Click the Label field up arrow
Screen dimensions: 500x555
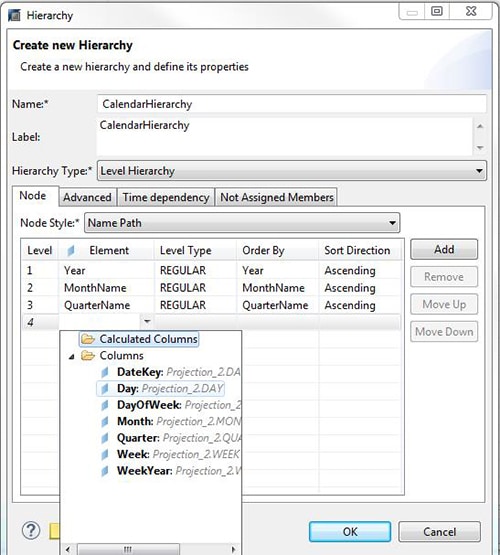480,126
